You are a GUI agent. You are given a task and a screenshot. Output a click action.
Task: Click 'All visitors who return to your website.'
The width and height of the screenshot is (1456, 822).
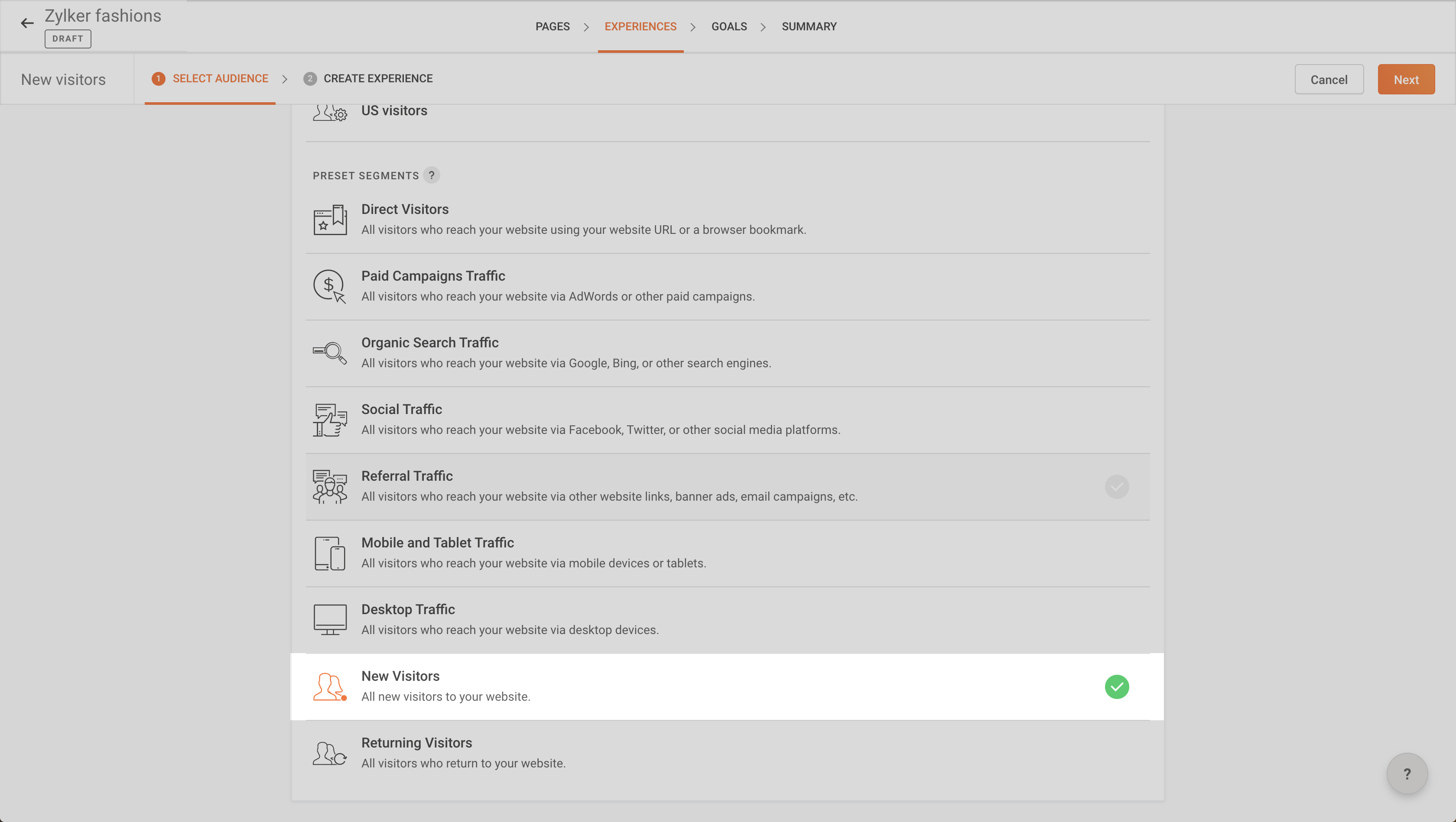point(464,763)
